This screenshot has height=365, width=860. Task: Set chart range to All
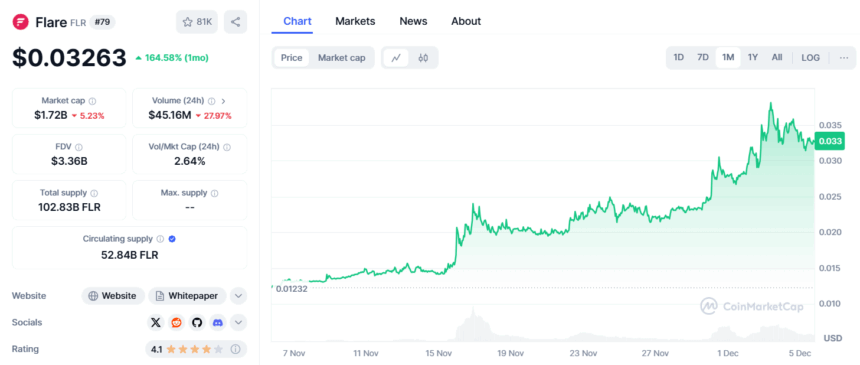point(777,58)
